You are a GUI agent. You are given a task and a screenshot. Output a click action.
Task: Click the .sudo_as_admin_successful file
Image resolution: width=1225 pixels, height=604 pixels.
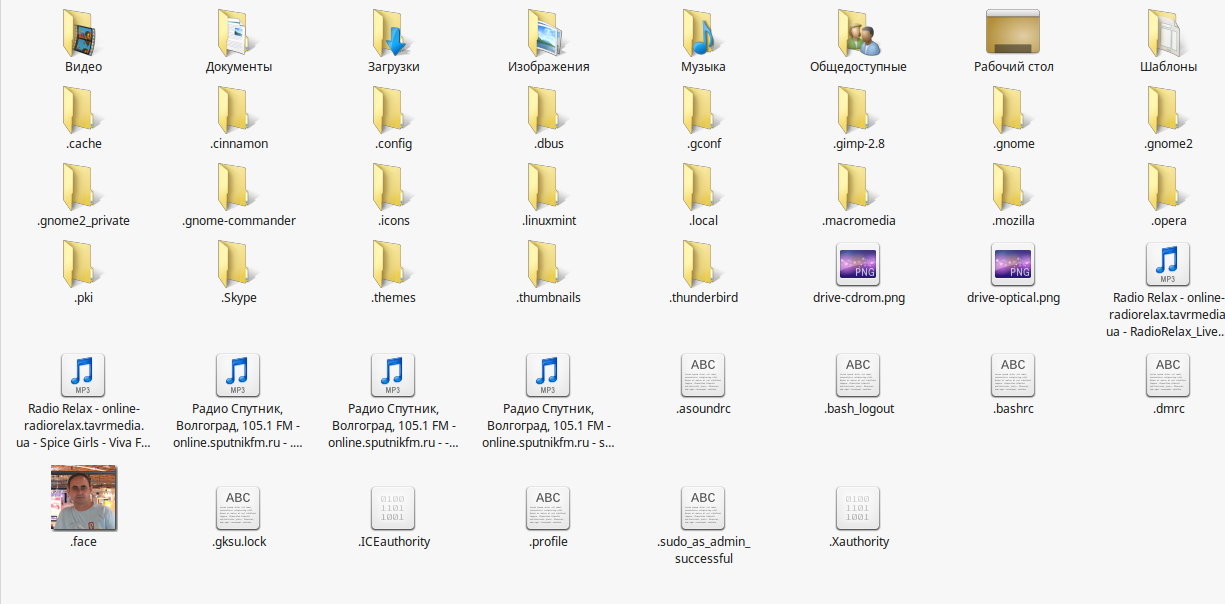(x=703, y=508)
